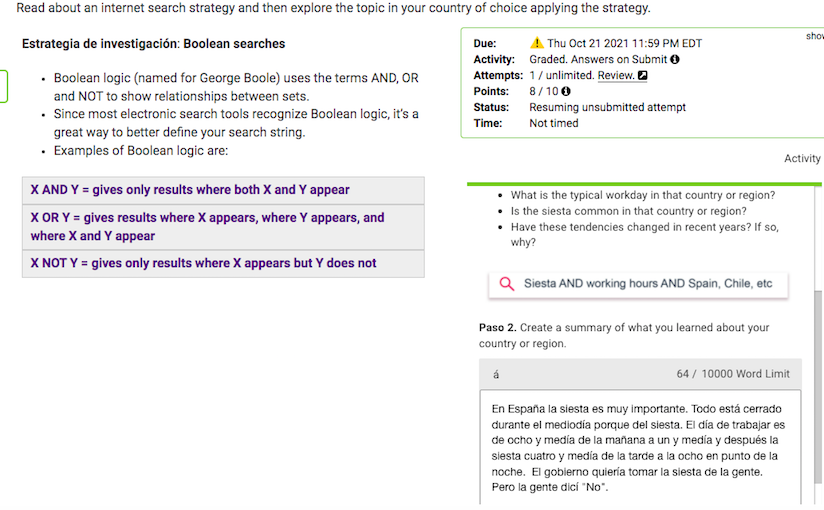Viewport: 824px width, 510px height.
Task: Click inside the Spanish summary text area
Action: [x=640, y=447]
